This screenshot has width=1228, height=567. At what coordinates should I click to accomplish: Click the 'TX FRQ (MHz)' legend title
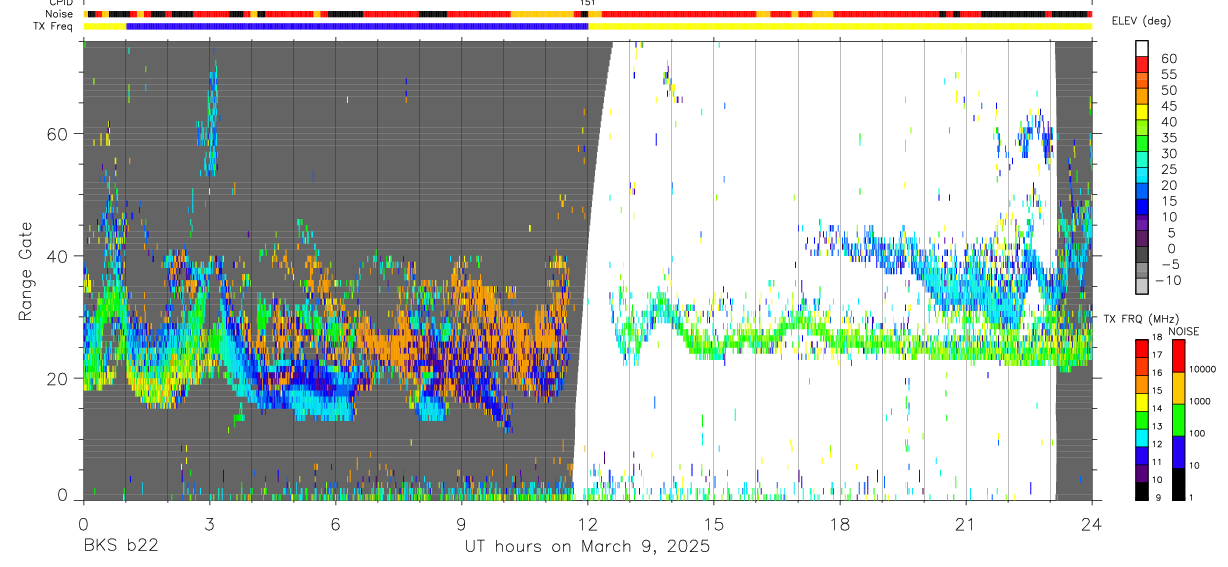pyautogui.click(x=1140, y=319)
